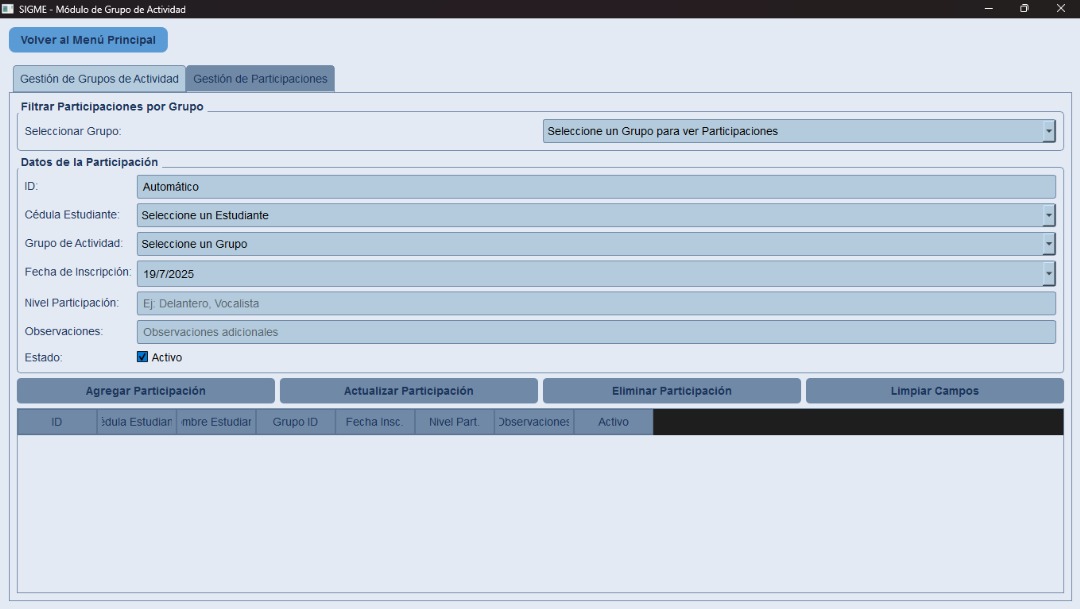Open the Seleccionar Grupo filter dropdown
The image size is (1080, 609).
pyautogui.click(x=1048, y=131)
